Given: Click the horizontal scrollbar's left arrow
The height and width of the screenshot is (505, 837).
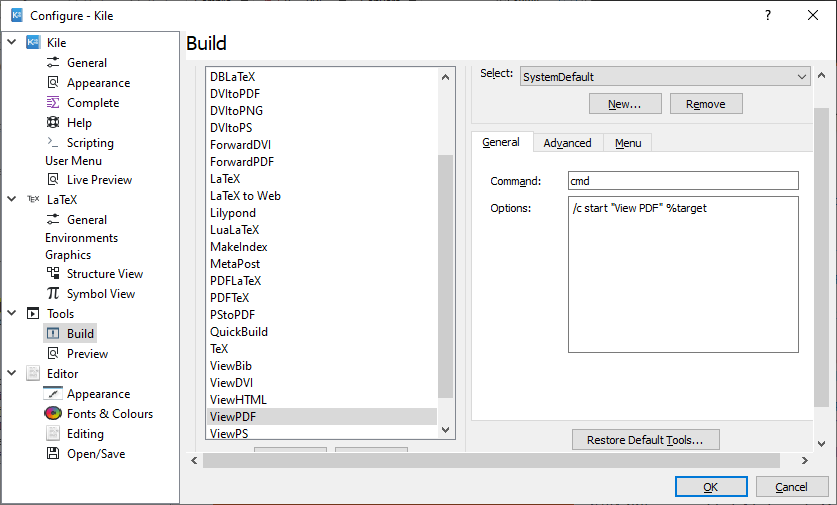Looking at the screenshot, I should [x=194, y=460].
